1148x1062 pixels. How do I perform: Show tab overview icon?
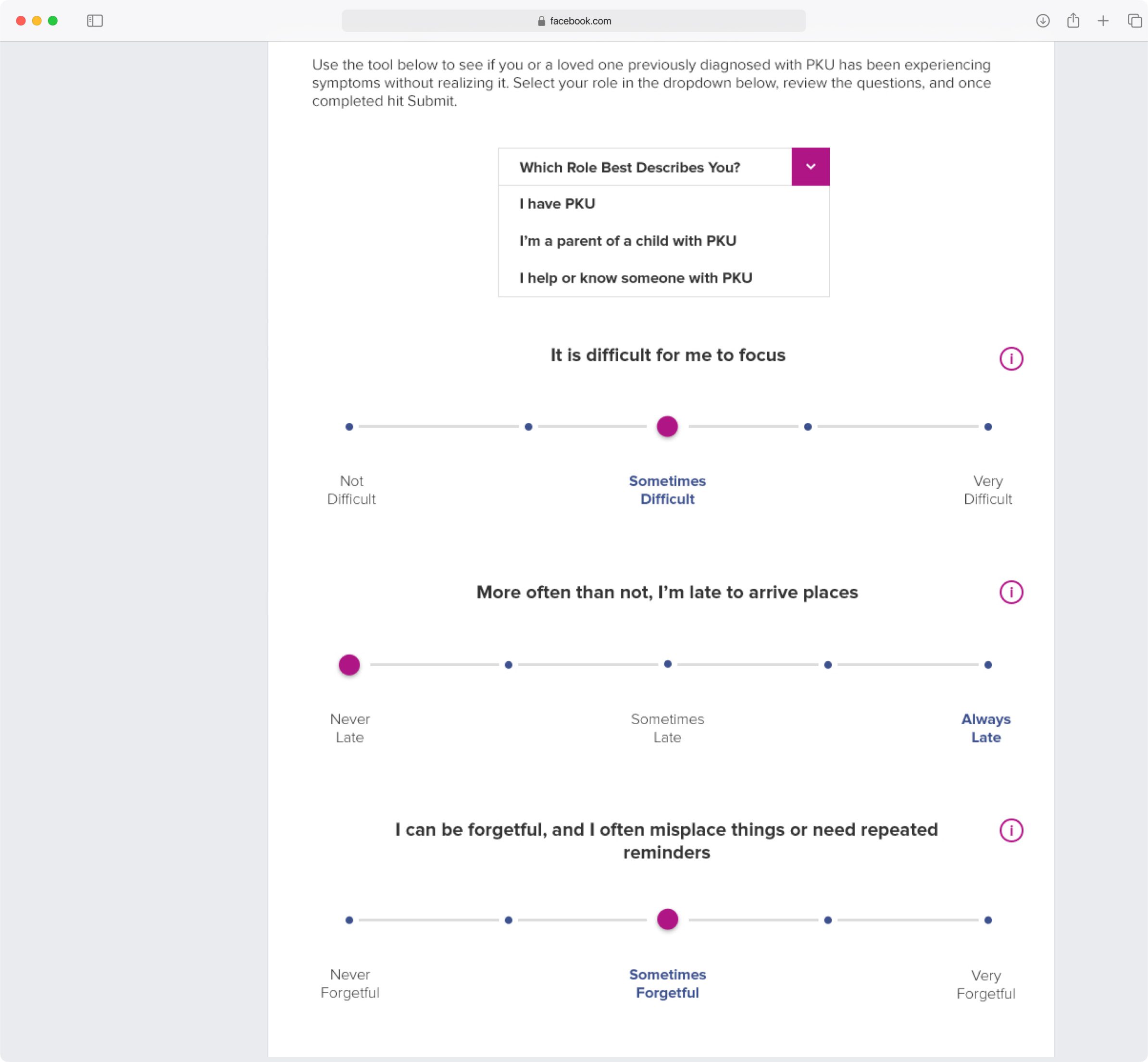(1134, 21)
